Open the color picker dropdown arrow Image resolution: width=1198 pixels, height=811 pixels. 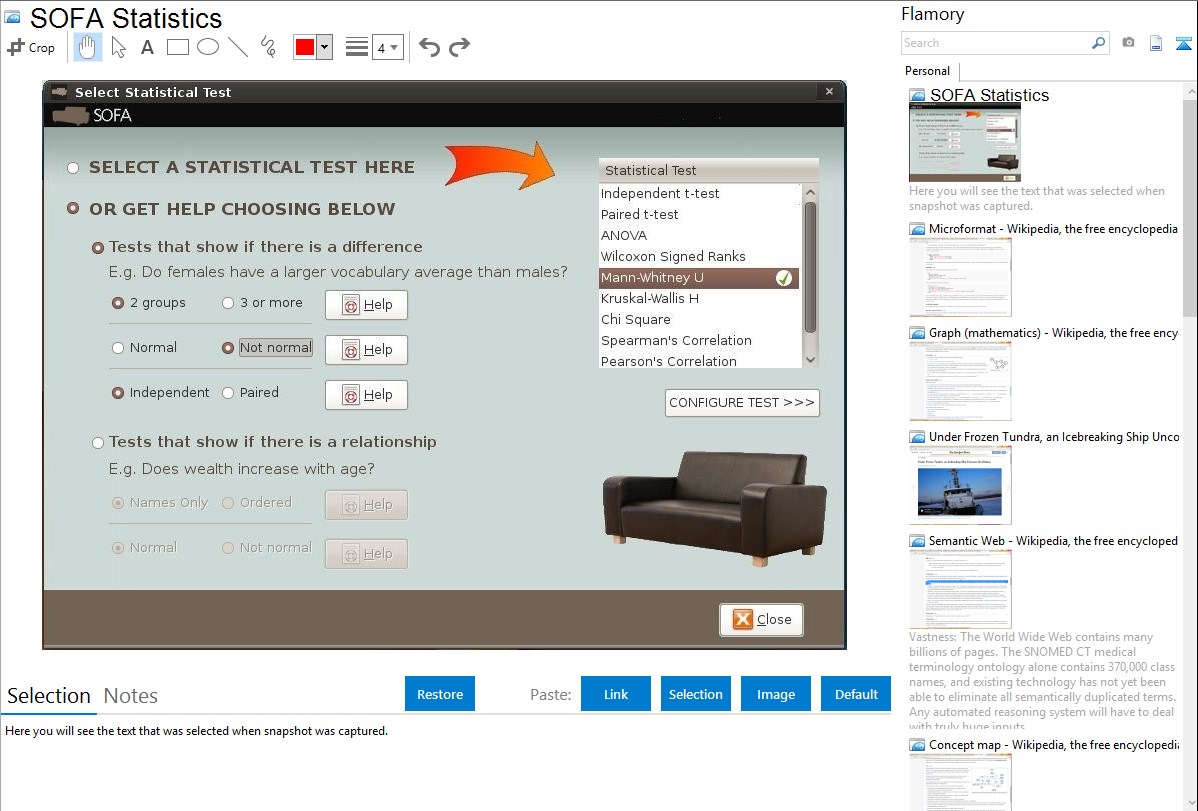[324, 47]
